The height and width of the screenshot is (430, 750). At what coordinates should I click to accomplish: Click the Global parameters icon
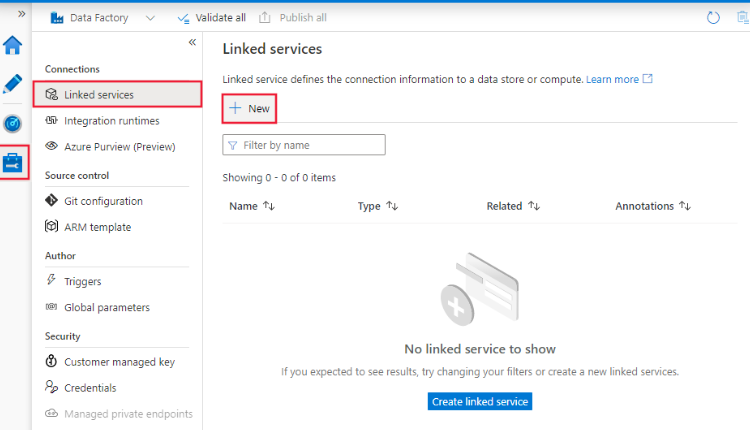pyautogui.click(x=52, y=307)
